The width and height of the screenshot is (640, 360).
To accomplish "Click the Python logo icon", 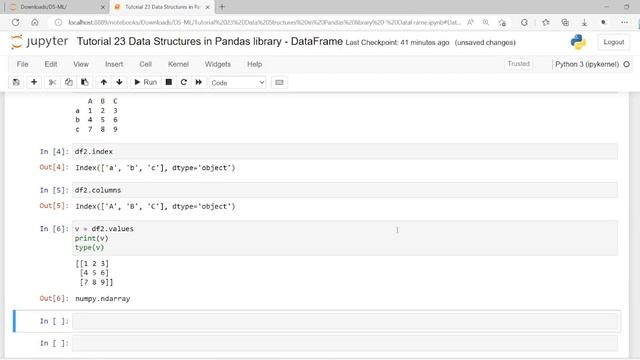I will click(x=578, y=42).
